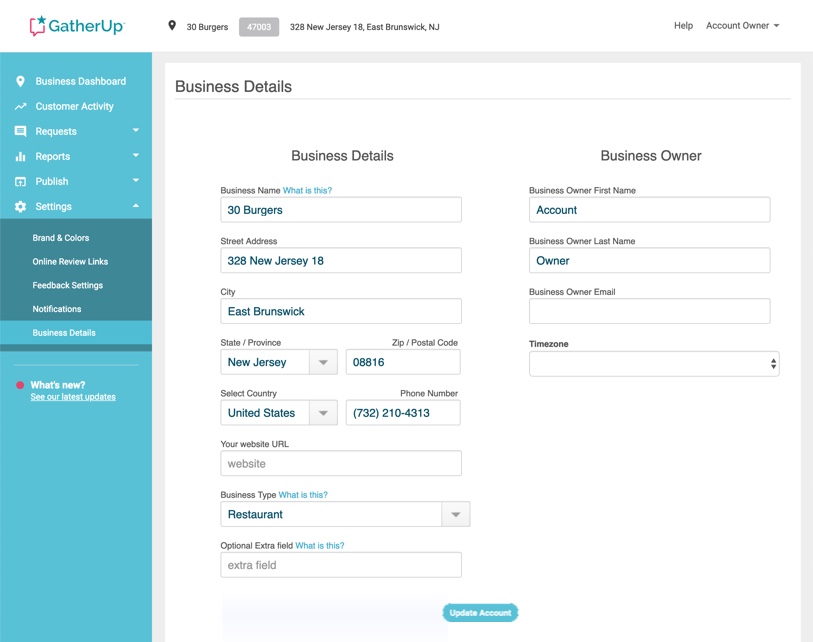Viewport: 813px width, 642px height.
Task: Open the Account Owner menu
Action: [x=739, y=25]
